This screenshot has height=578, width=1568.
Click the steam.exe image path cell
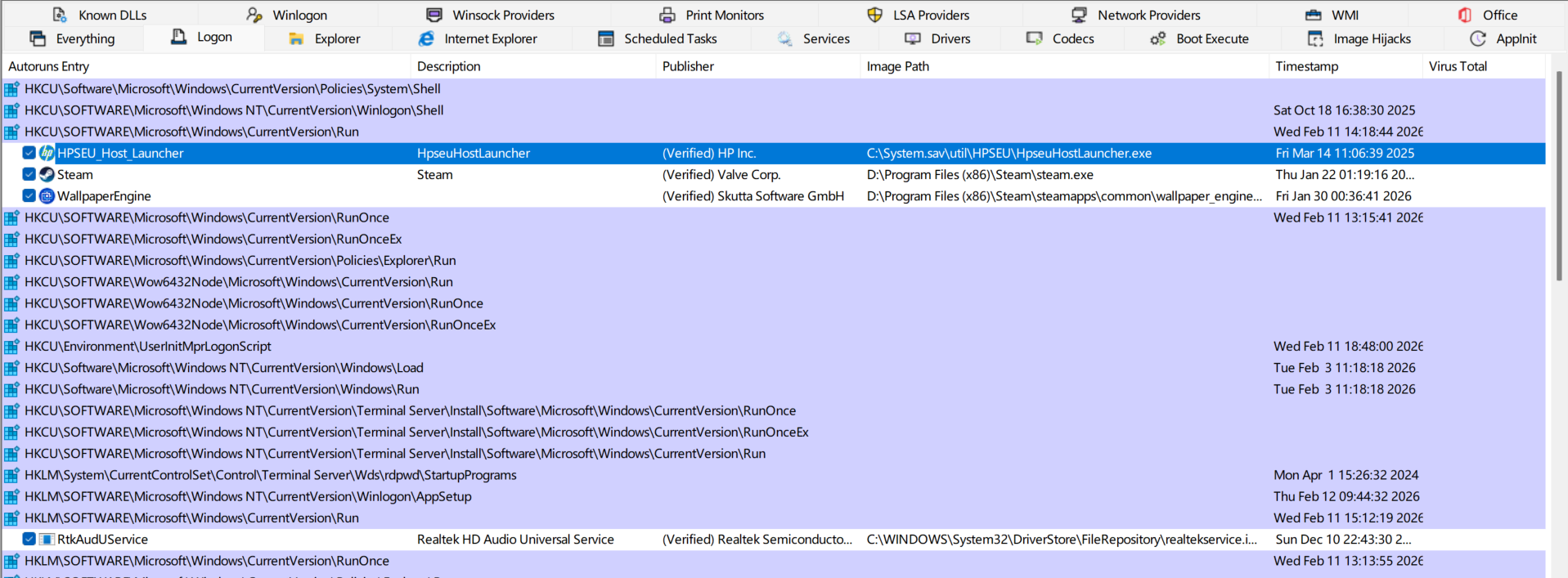[x=980, y=175]
